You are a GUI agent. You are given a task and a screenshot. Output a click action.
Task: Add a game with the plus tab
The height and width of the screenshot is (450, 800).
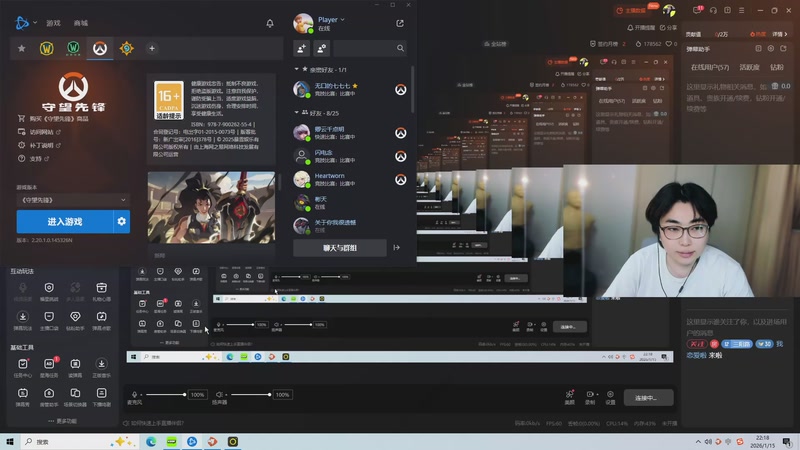(x=152, y=48)
